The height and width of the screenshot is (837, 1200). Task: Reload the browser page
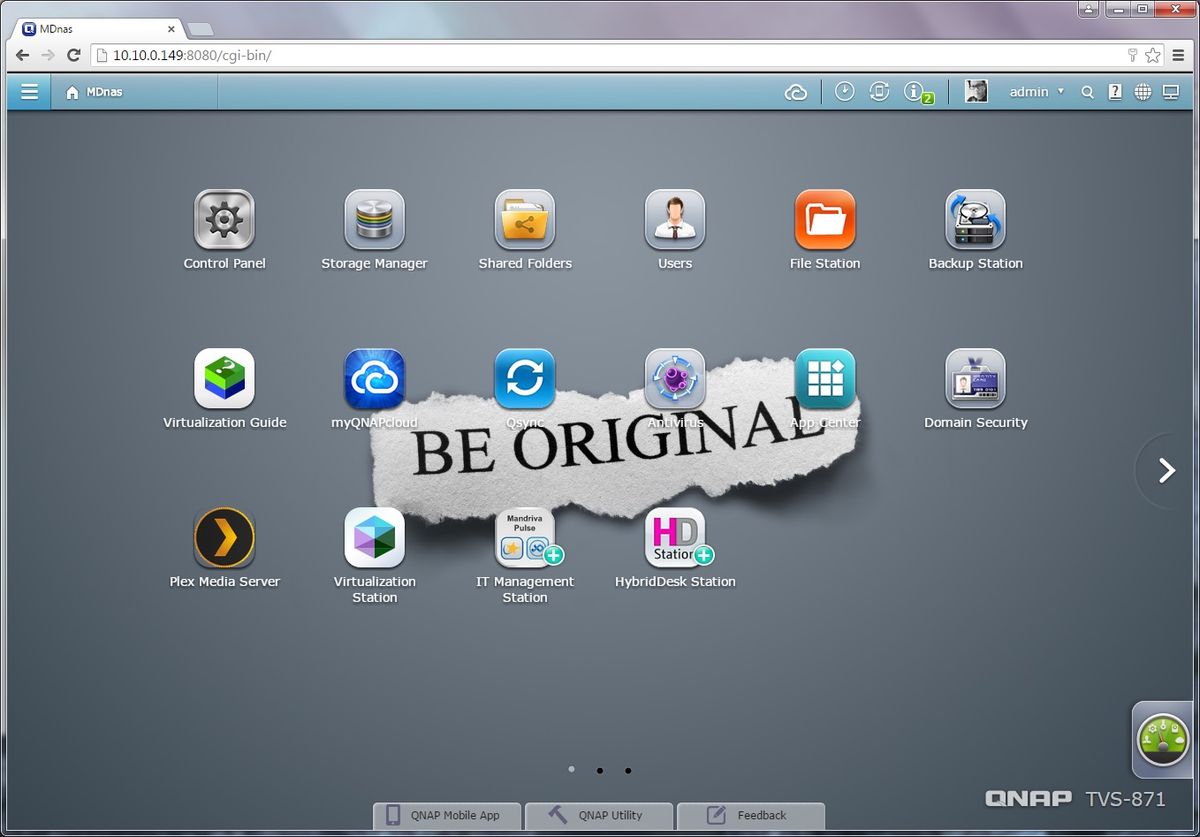(x=73, y=55)
